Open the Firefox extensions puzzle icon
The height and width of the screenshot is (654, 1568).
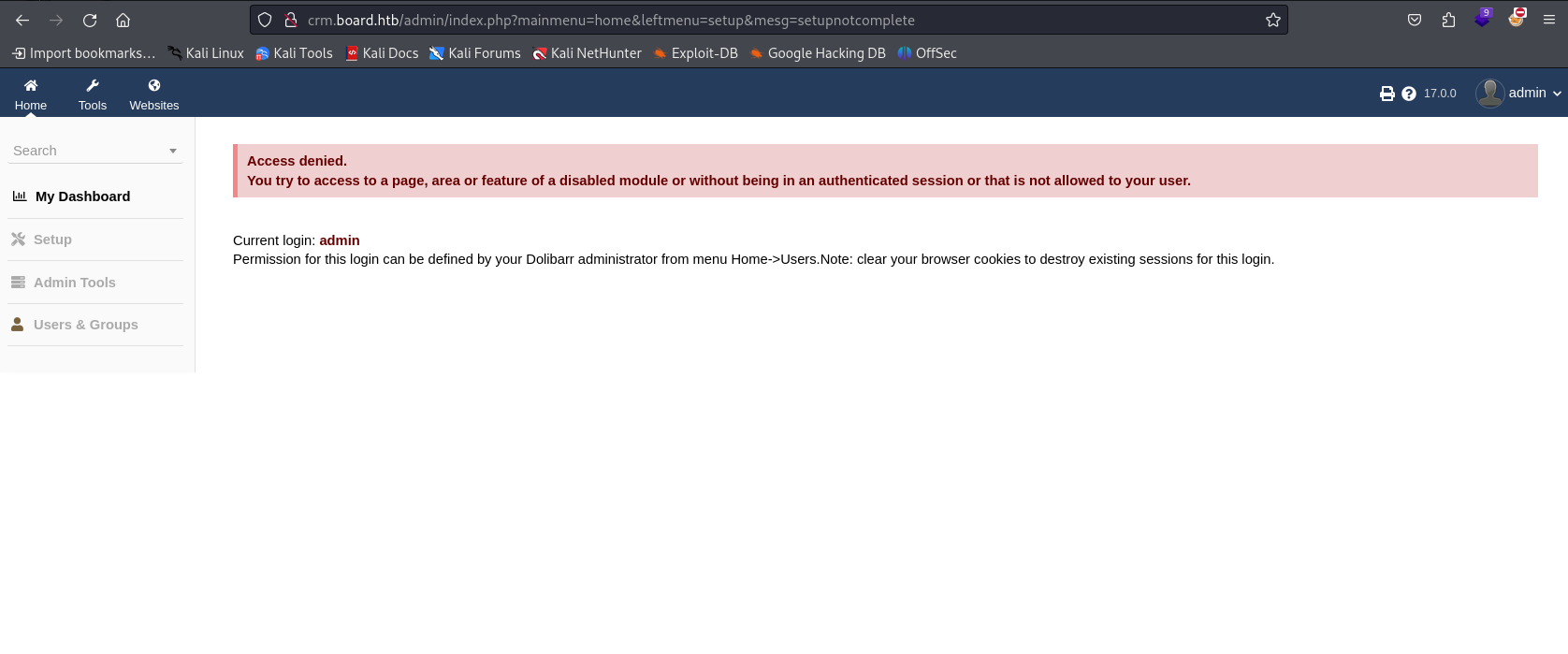[x=1448, y=20]
